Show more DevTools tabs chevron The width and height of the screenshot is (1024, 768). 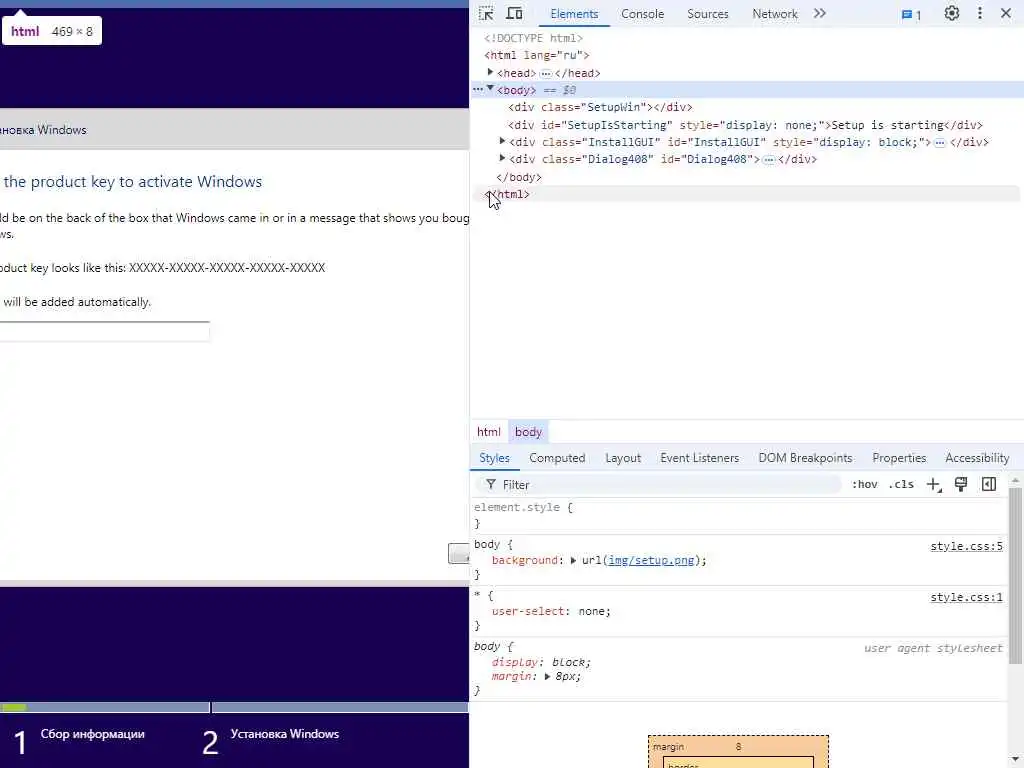[x=820, y=13]
